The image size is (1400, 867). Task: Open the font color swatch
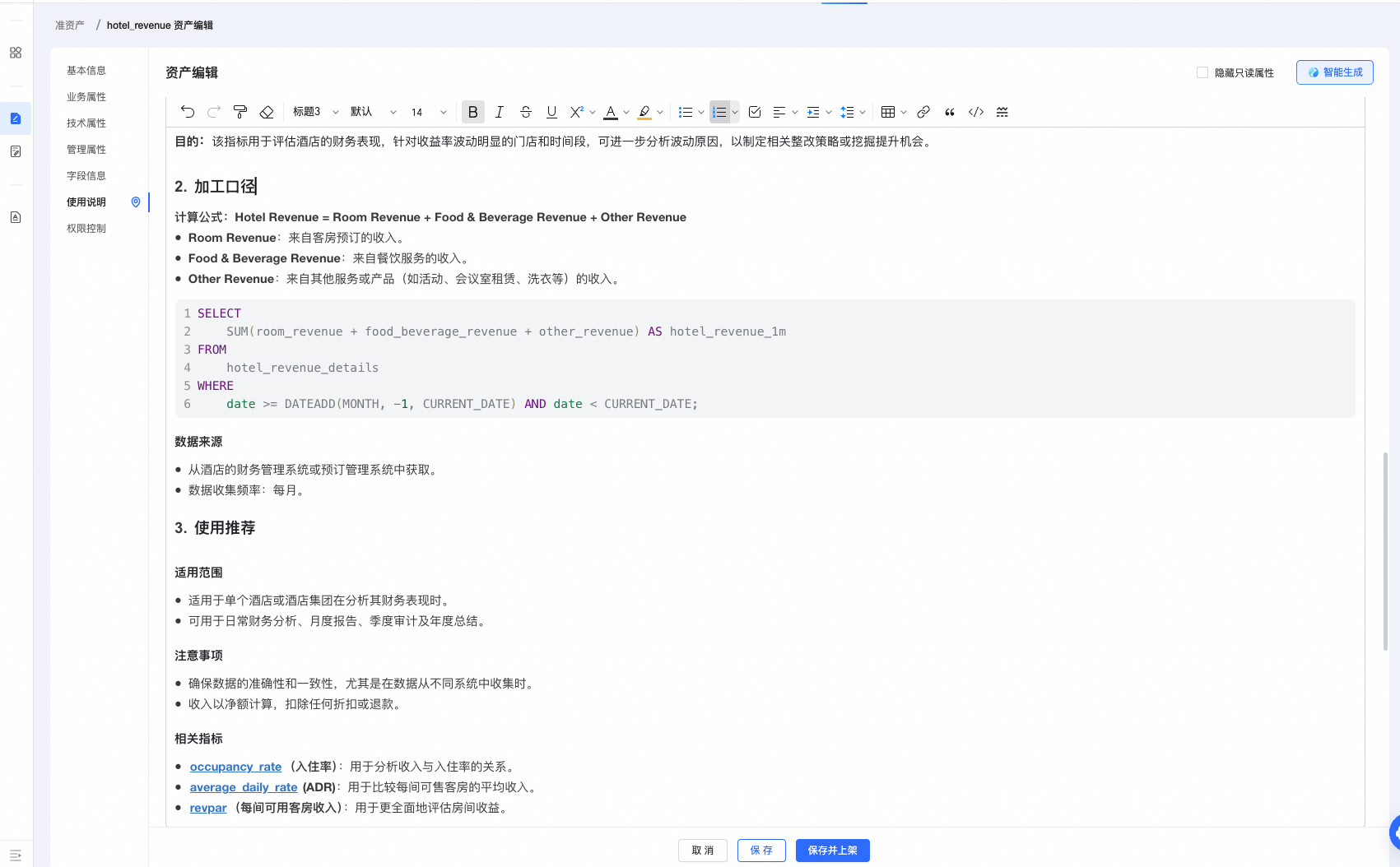point(612,112)
